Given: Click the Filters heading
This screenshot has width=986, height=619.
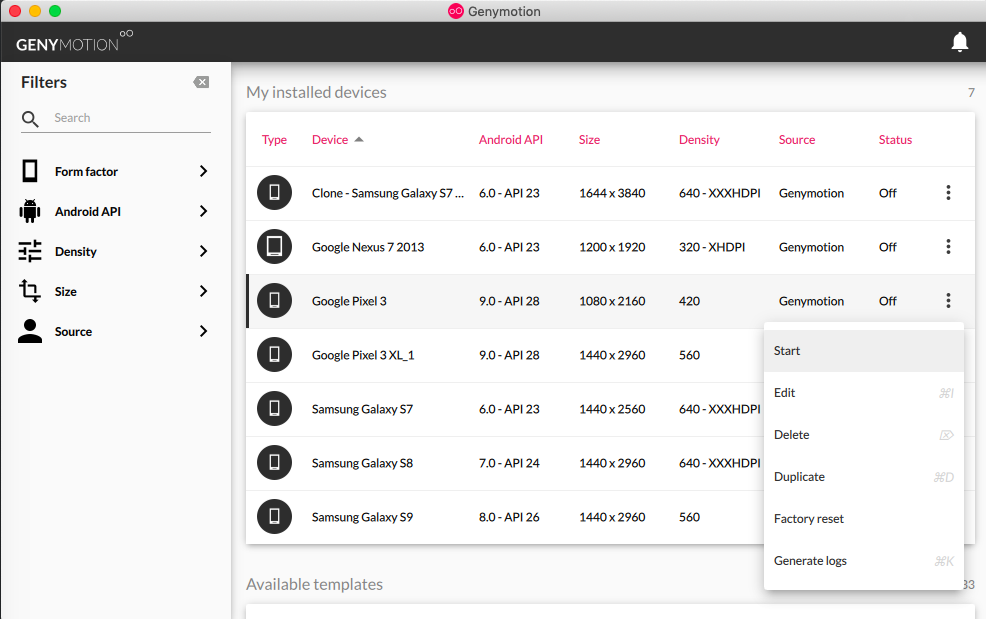Looking at the screenshot, I should 44,82.
